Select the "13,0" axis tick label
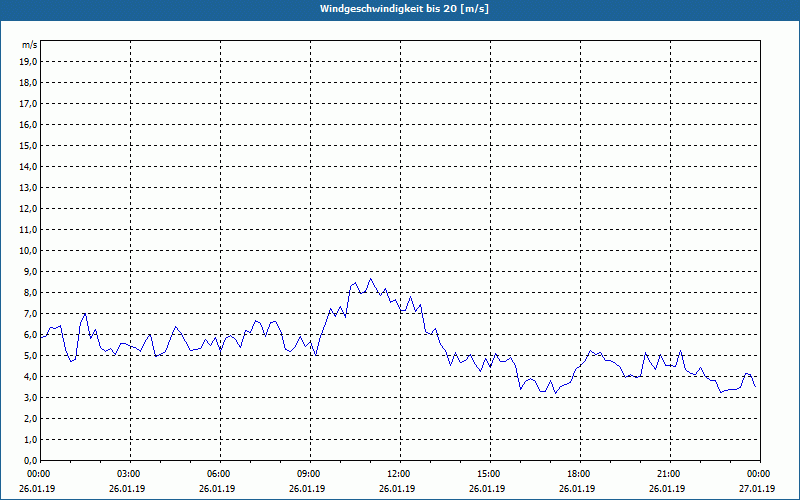Viewport: 800px width, 500px height. click(x=29, y=188)
